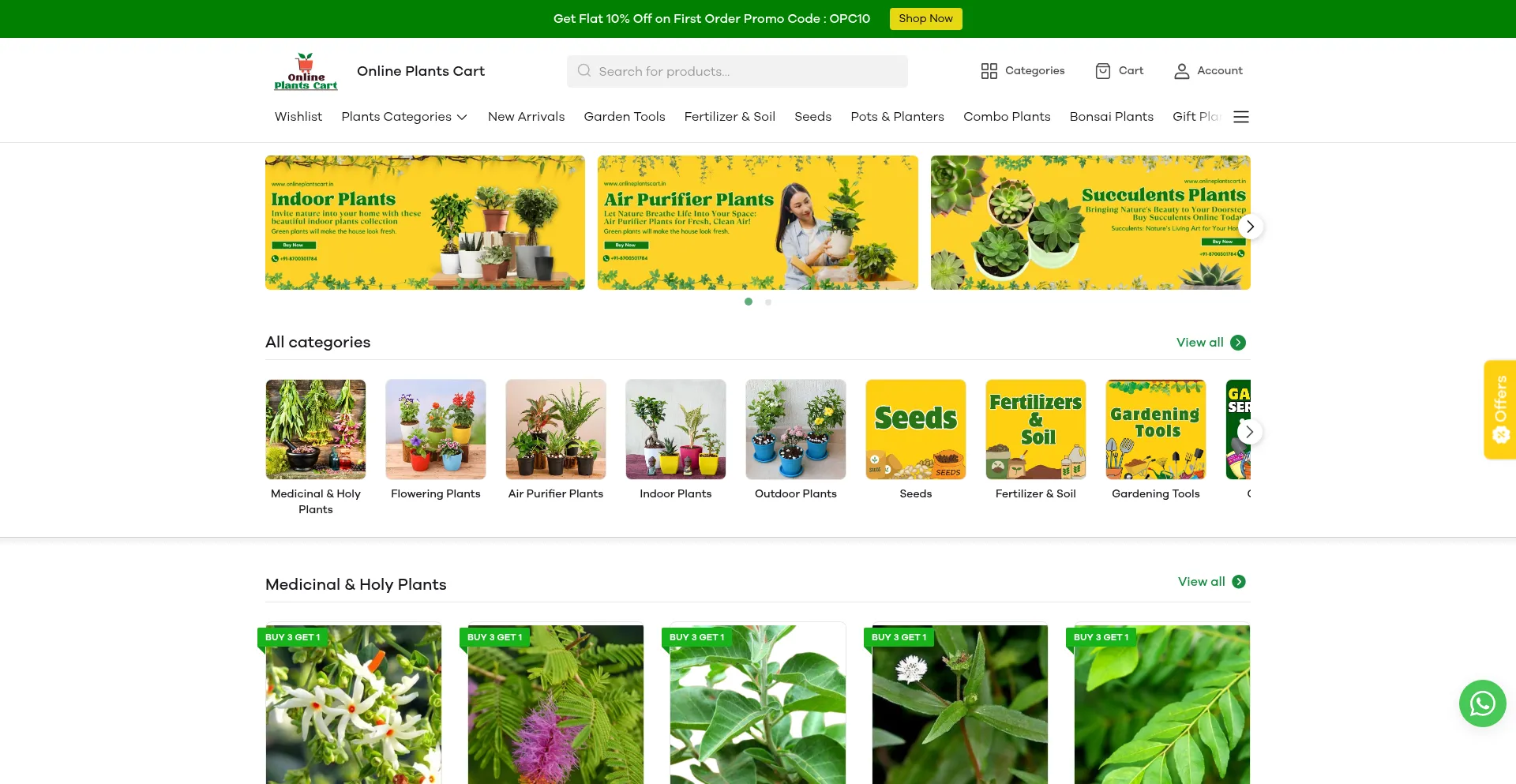The height and width of the screenshot is (784, 1516).
Task: Open Combo Plants menu item
Action: (1007, 117)
